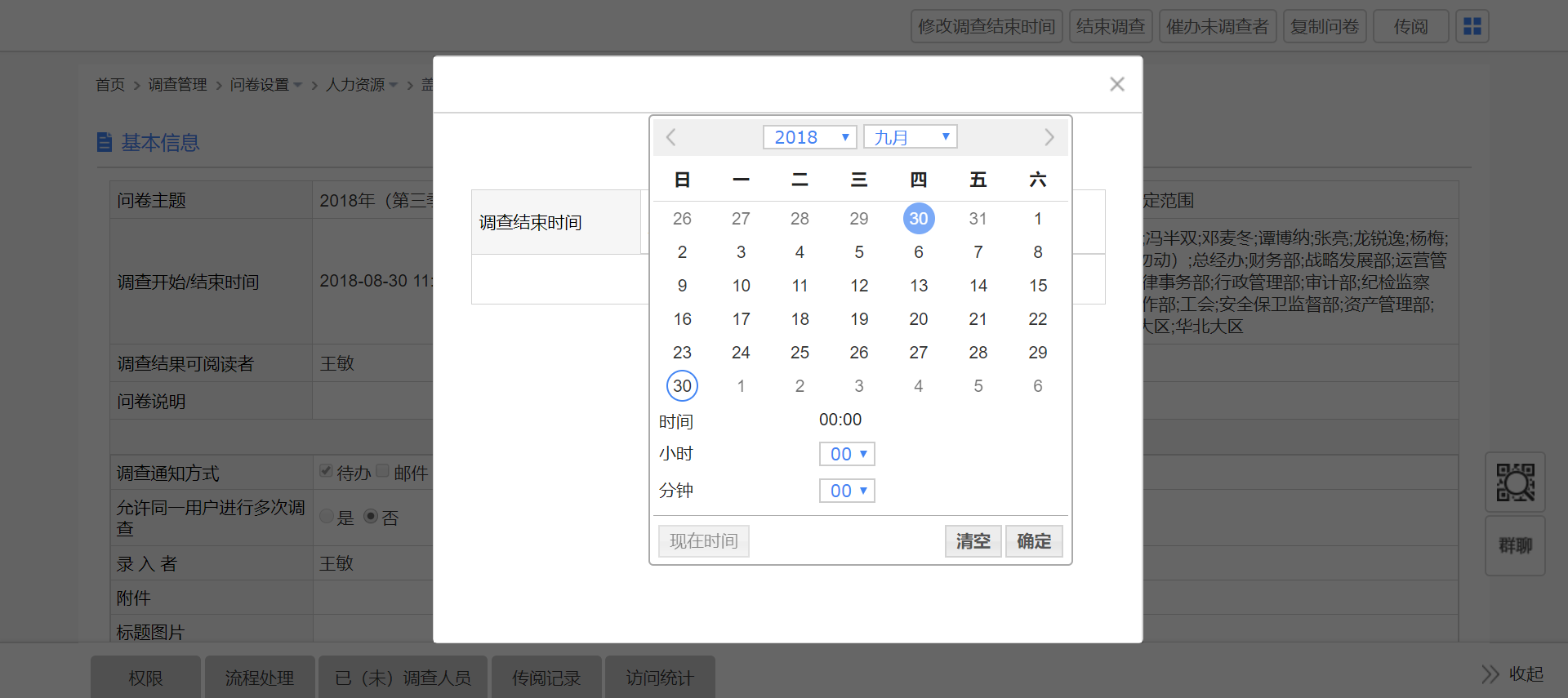This screenshot has height=698, width=1568.
Task: Click the 修改调查结束时间 button
Action: pos(987,26)
